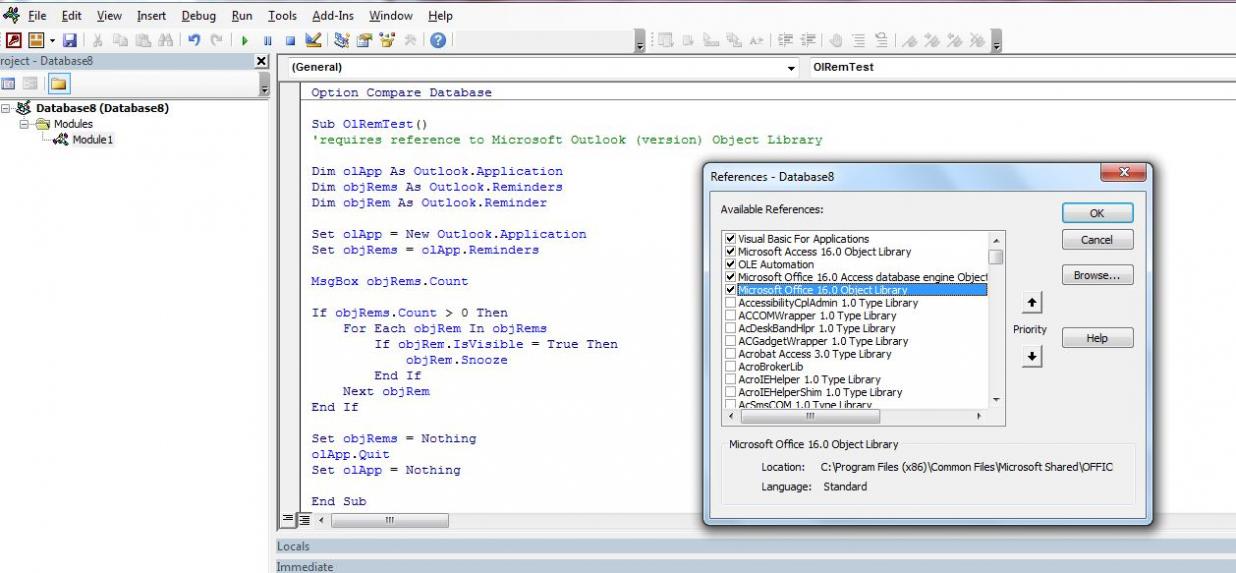Open the OlRemTest procedure dropdown

1021,68
